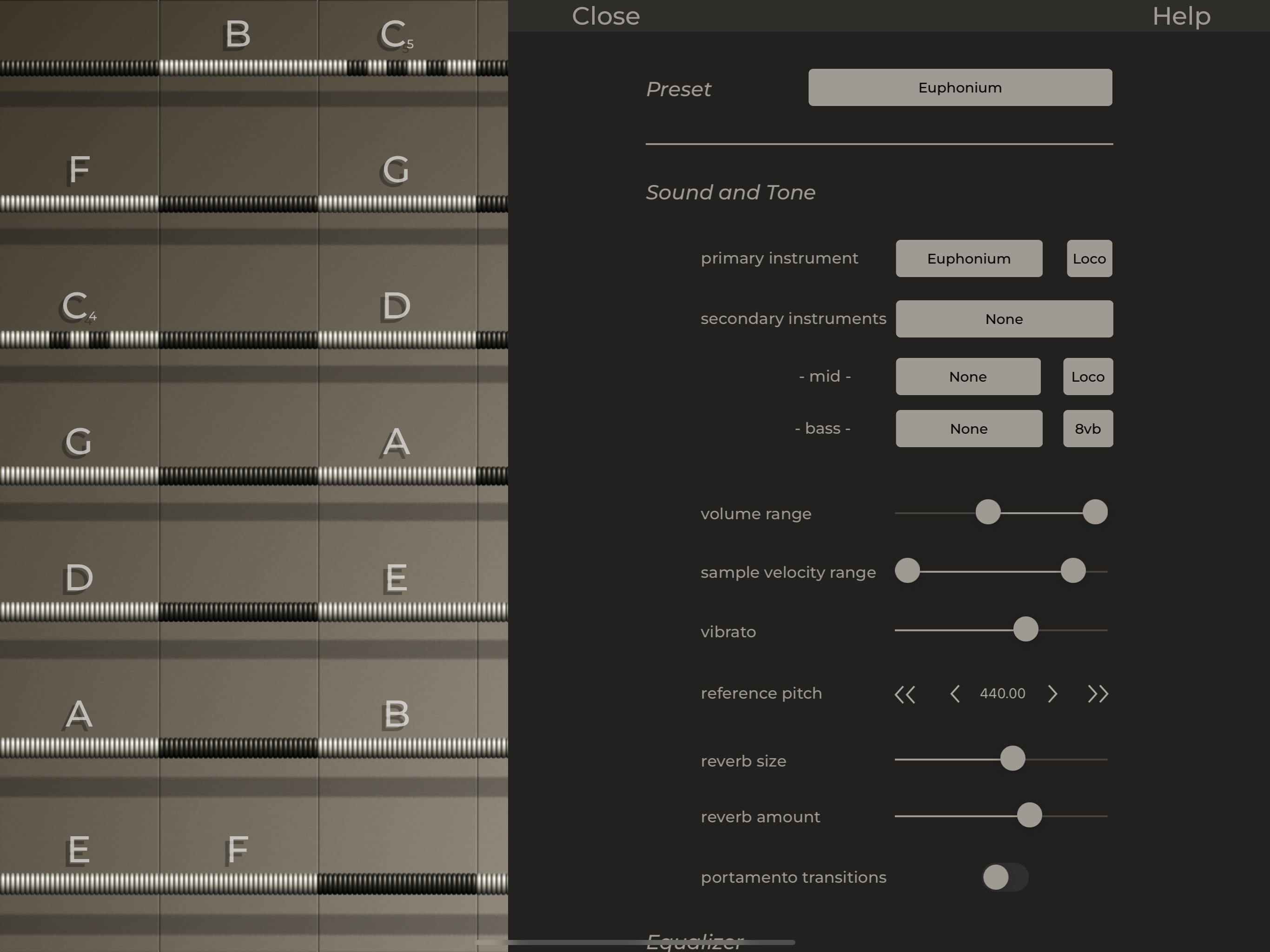Click the lower handle of volume range slider
This screenshot has width=1270, height=952.
tap(987, 512)
